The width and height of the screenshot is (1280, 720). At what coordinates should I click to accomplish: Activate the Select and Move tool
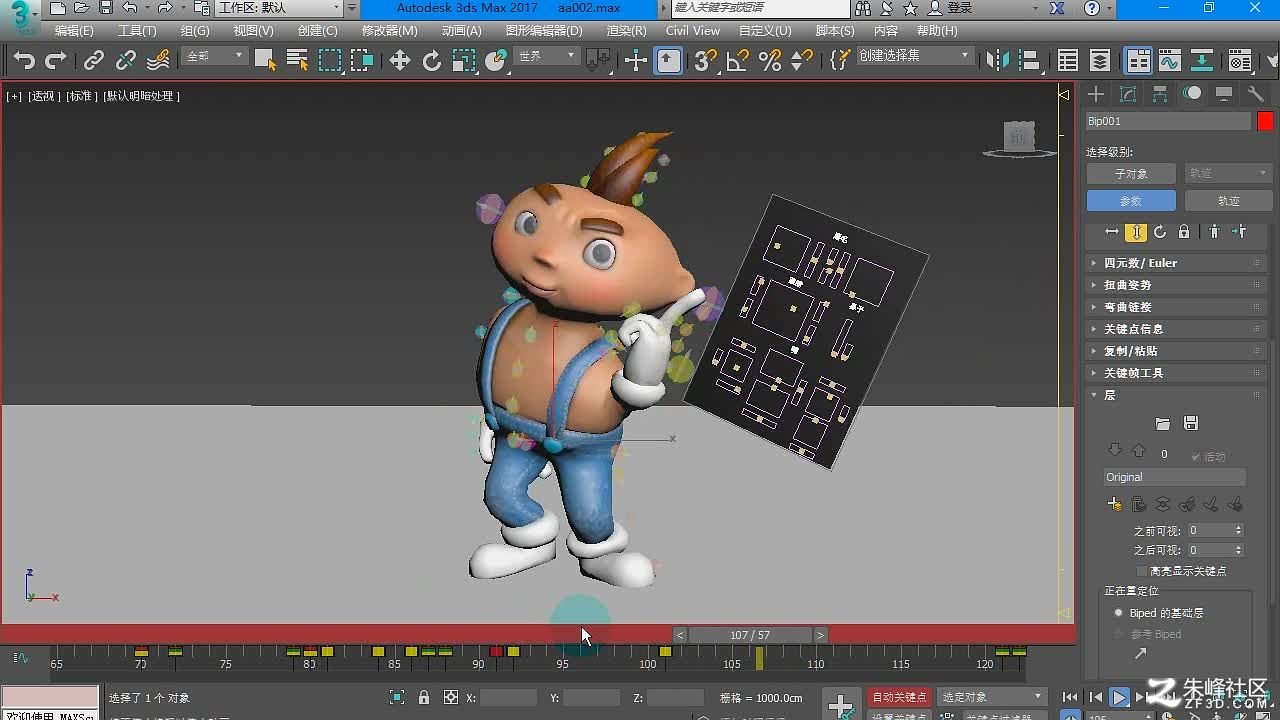pyautogui.click(x=400, y=61)
